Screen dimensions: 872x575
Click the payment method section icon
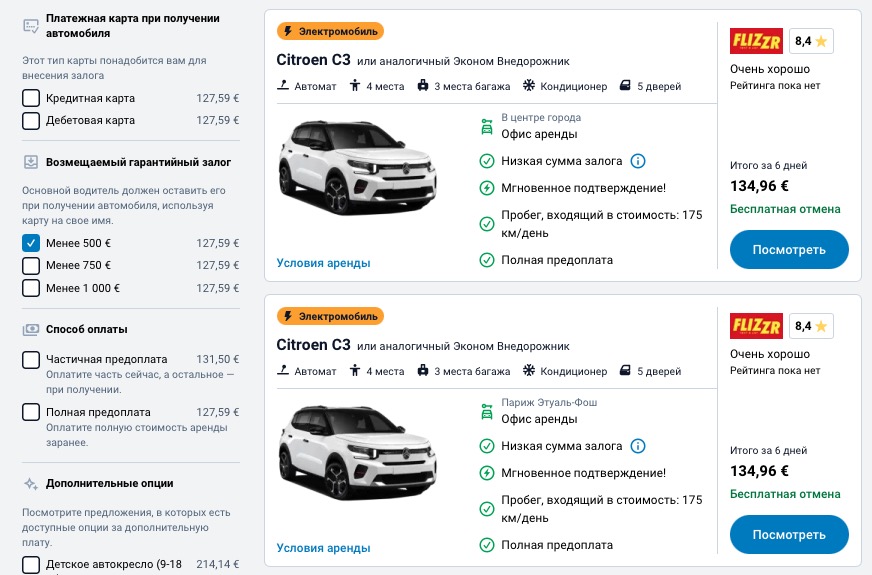point(31,330)
